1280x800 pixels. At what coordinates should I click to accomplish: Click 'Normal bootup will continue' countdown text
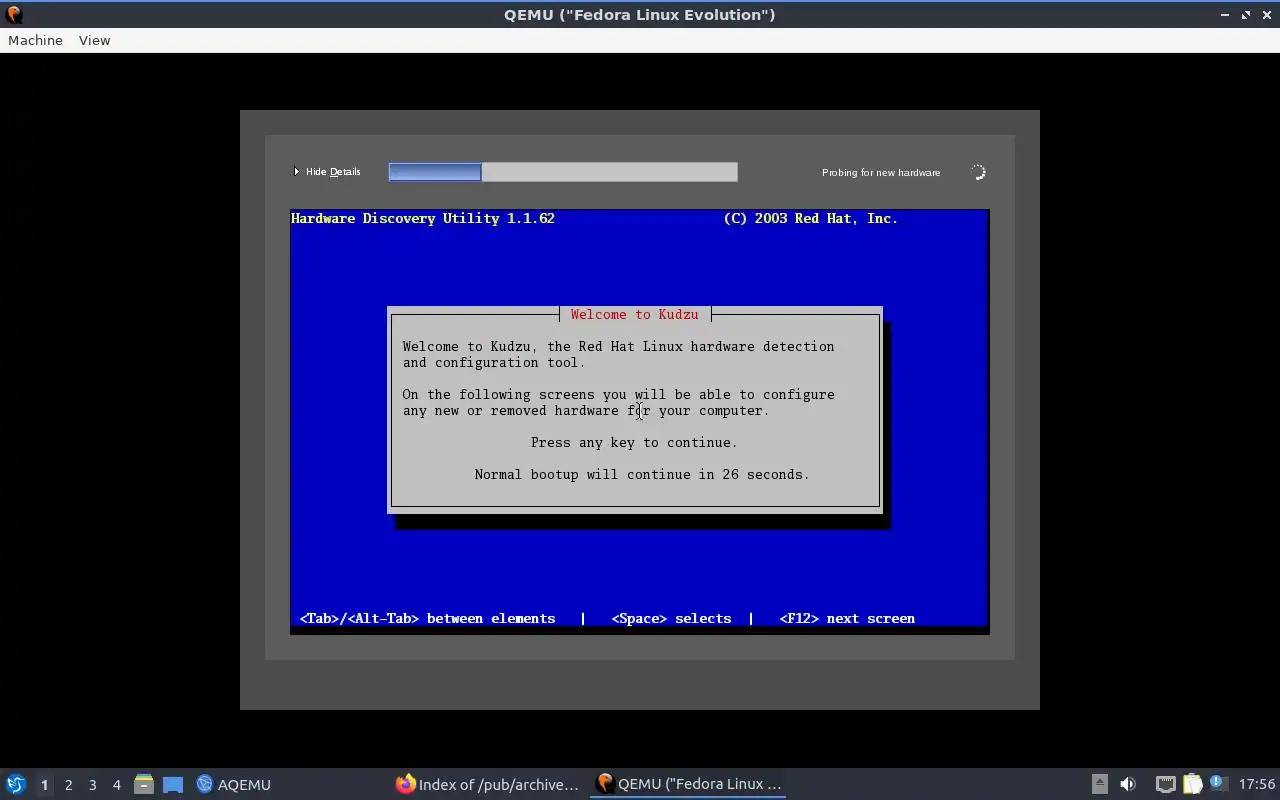tap(642, 474)
